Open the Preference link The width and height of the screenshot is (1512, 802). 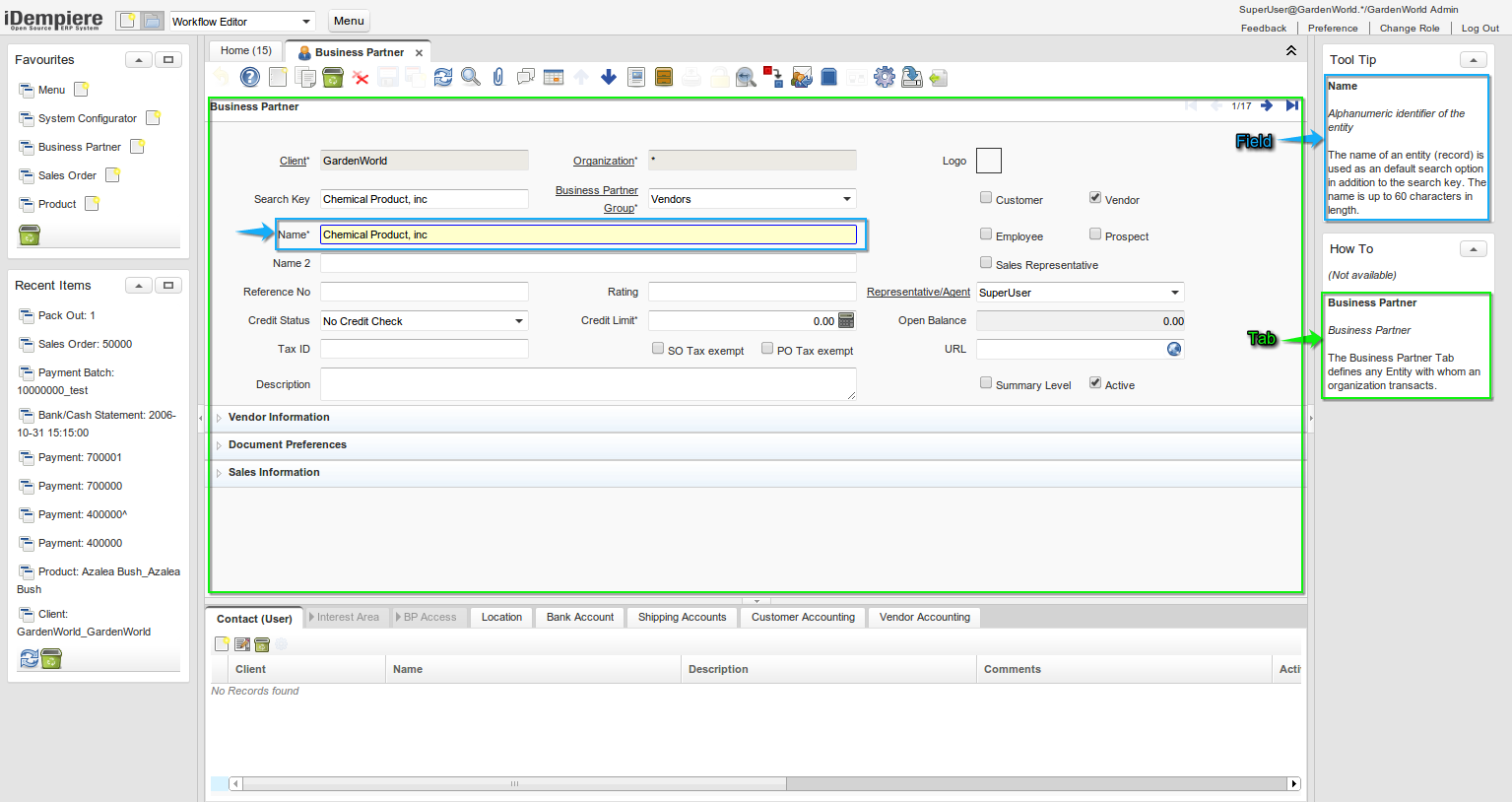pyautogui.click(x=1333, y=28)
